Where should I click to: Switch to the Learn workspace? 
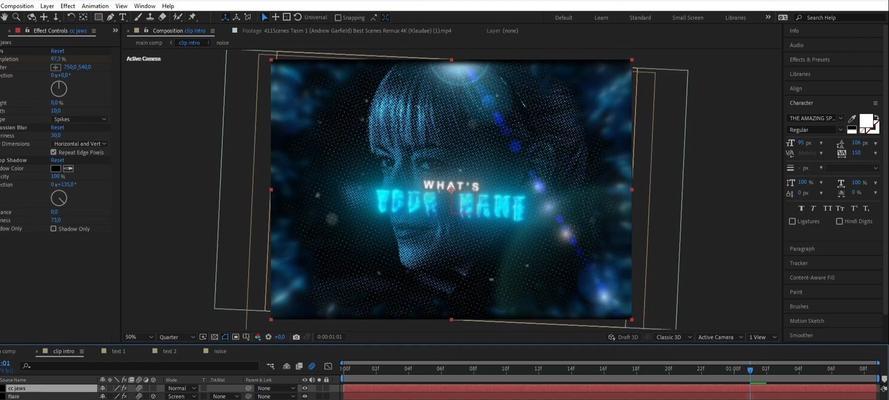click(x=601, y=18)
